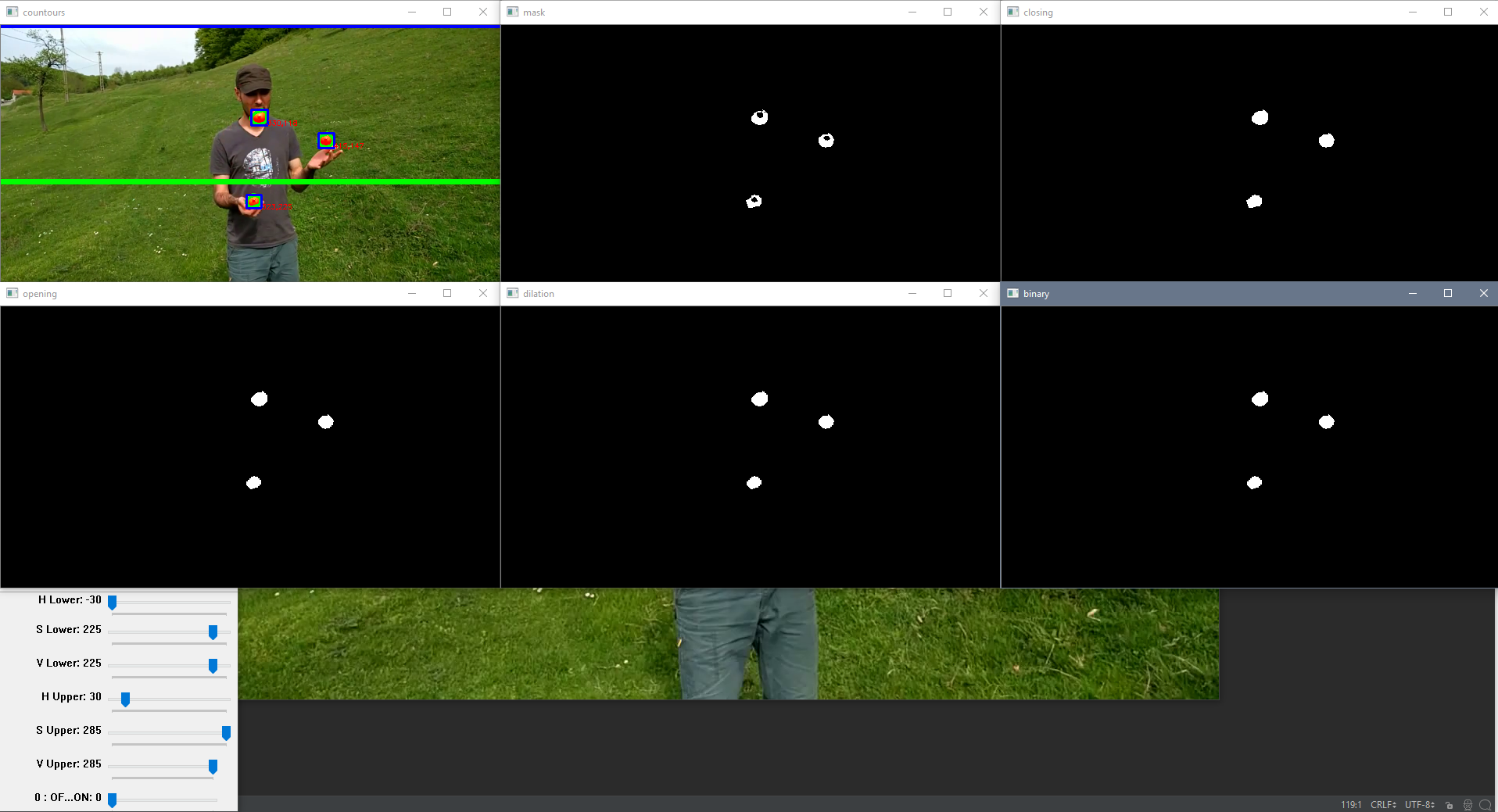Click the 119:1 line column indicator

[x=1350, y=804]
